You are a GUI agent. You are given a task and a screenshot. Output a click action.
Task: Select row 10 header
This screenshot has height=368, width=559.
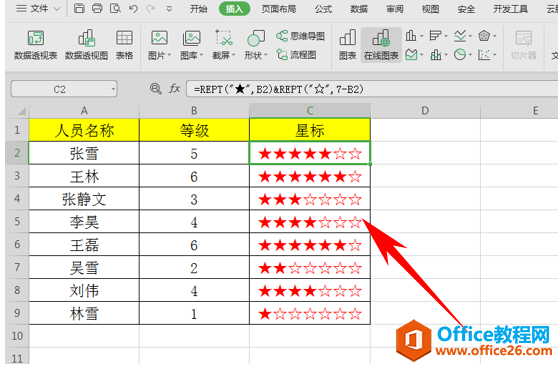click(x=17, y=336)
